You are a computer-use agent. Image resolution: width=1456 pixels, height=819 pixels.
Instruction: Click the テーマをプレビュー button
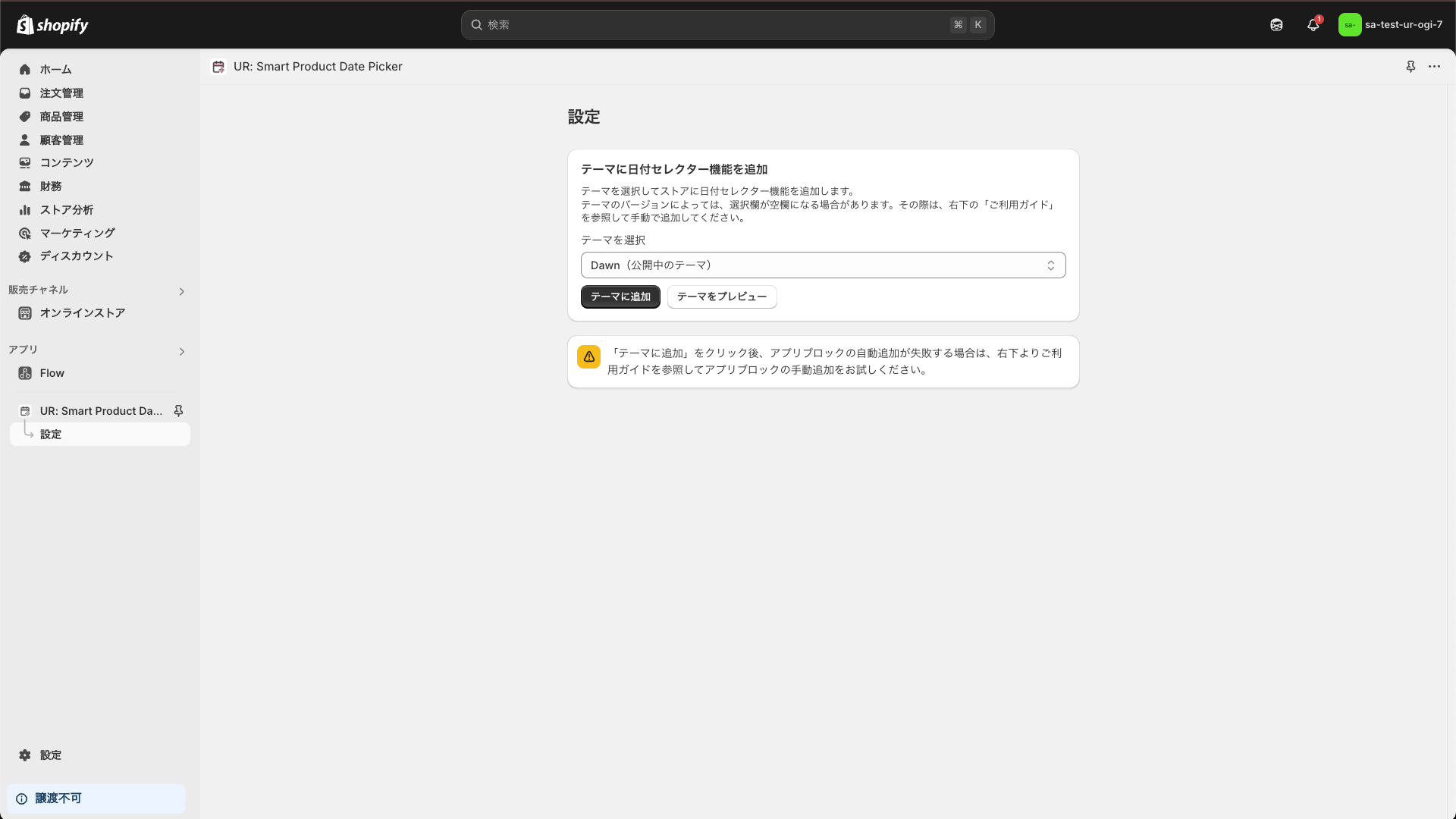pos(721,297)
